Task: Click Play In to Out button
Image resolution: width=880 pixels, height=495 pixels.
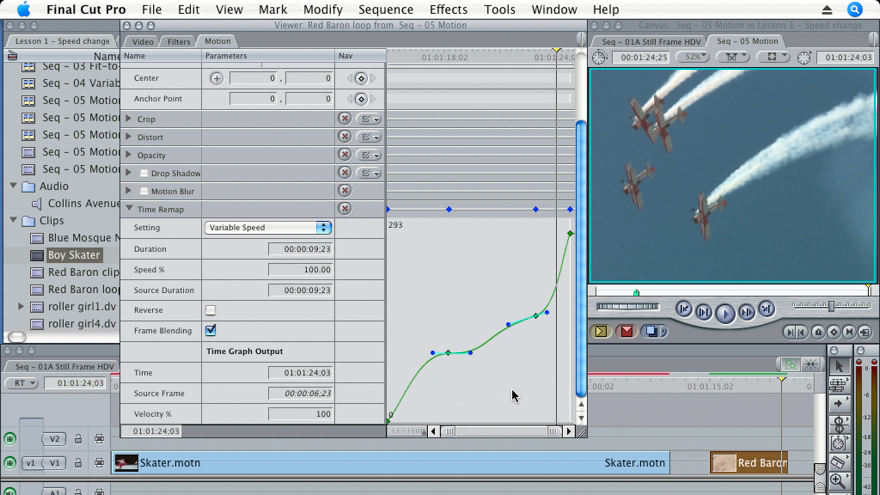Action: point(704,312)
